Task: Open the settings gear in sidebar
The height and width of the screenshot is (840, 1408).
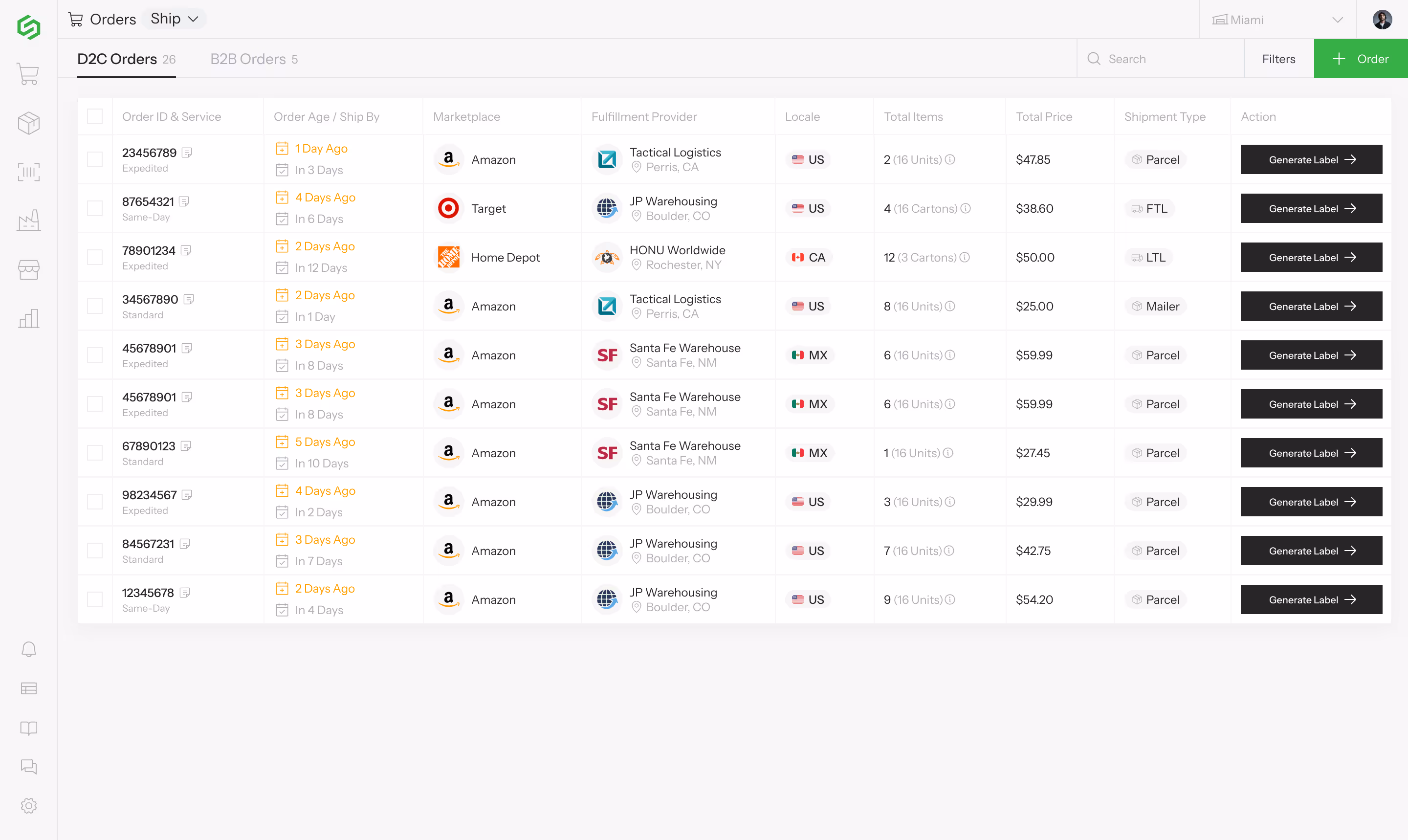Action: tap(28, 805)
